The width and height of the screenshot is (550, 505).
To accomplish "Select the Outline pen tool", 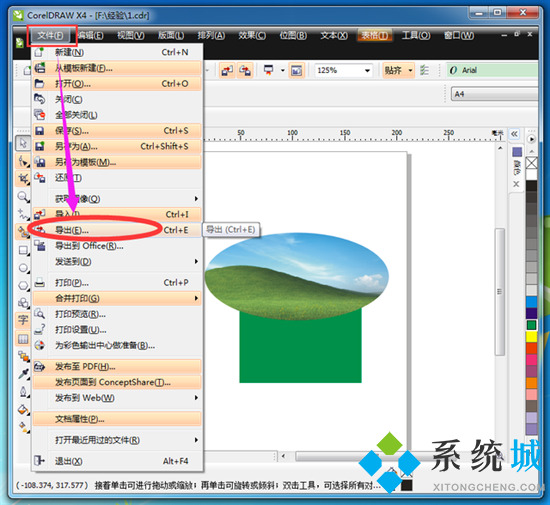I will tap(23, 392).
